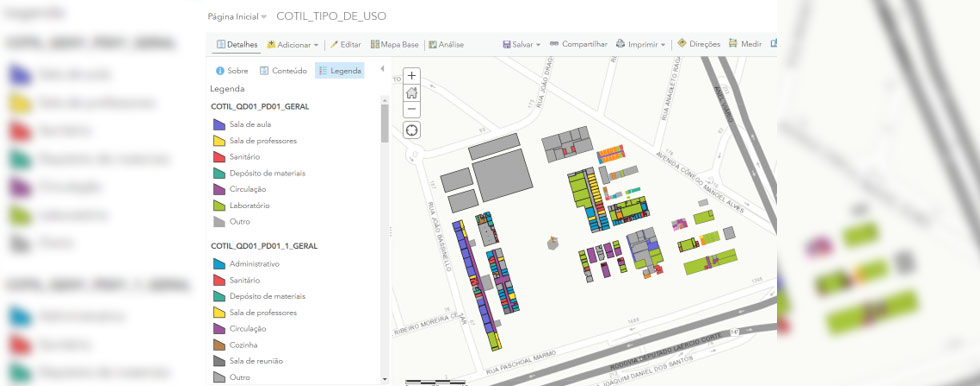Click the Laboratório green legend swatch
This screenshot has height=386, width=980.
click(219, 205)
